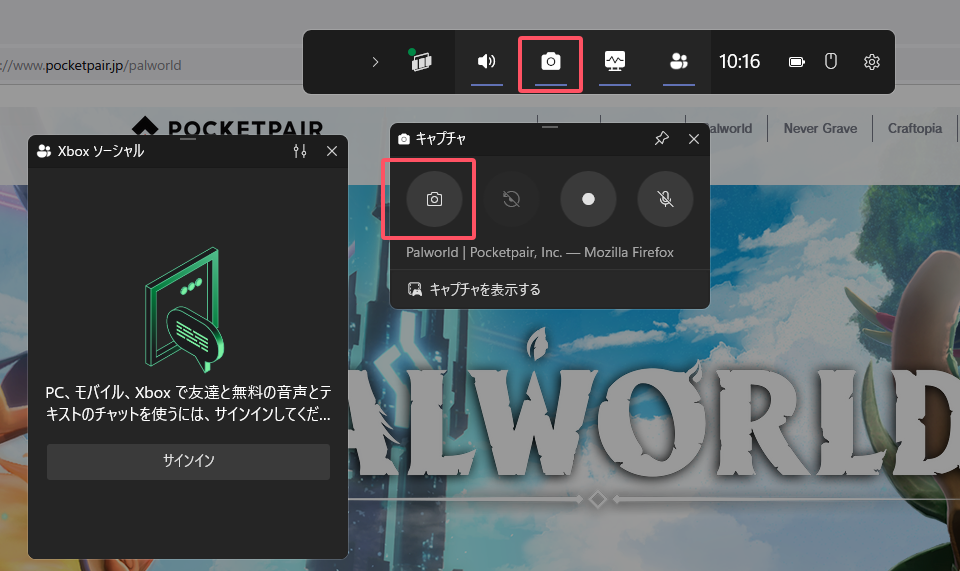The image size is (960, 571).
Task: Toggle mouse click-through icon in Game Bar
Action: click(831, 61)
